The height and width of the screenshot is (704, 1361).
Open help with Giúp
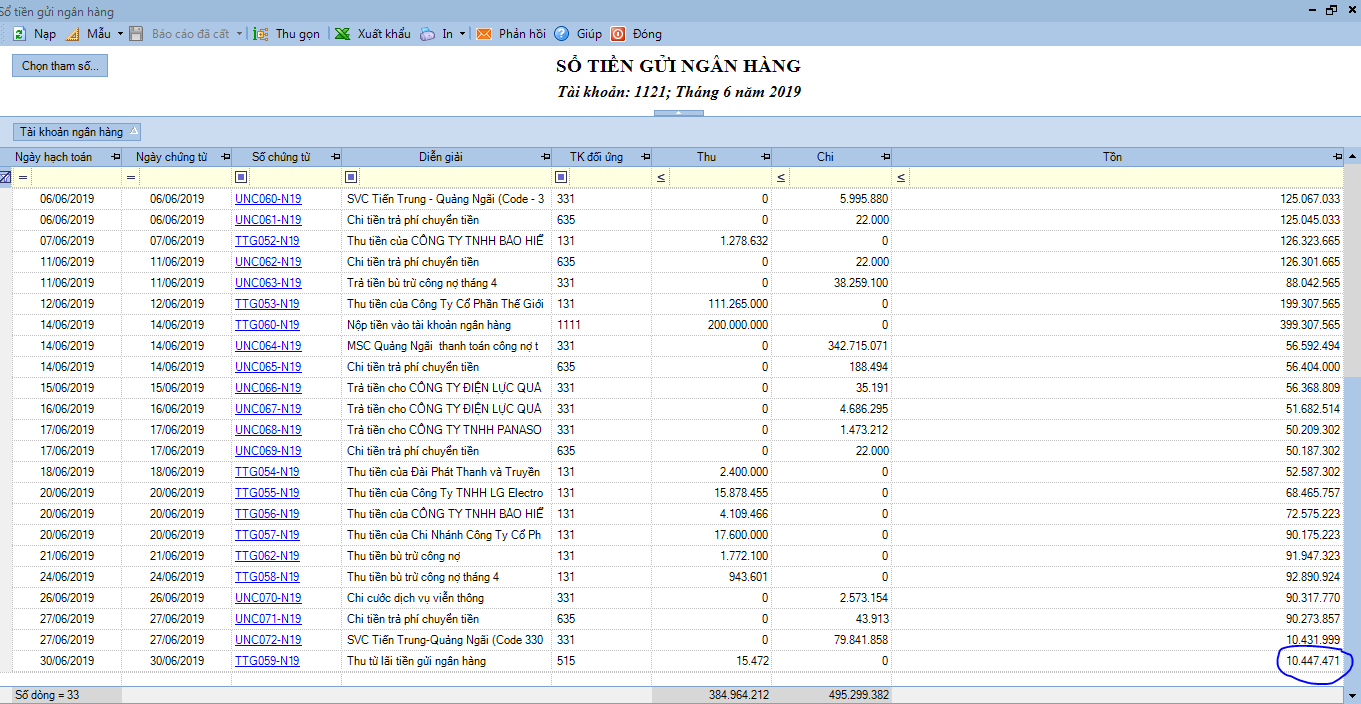578,34
